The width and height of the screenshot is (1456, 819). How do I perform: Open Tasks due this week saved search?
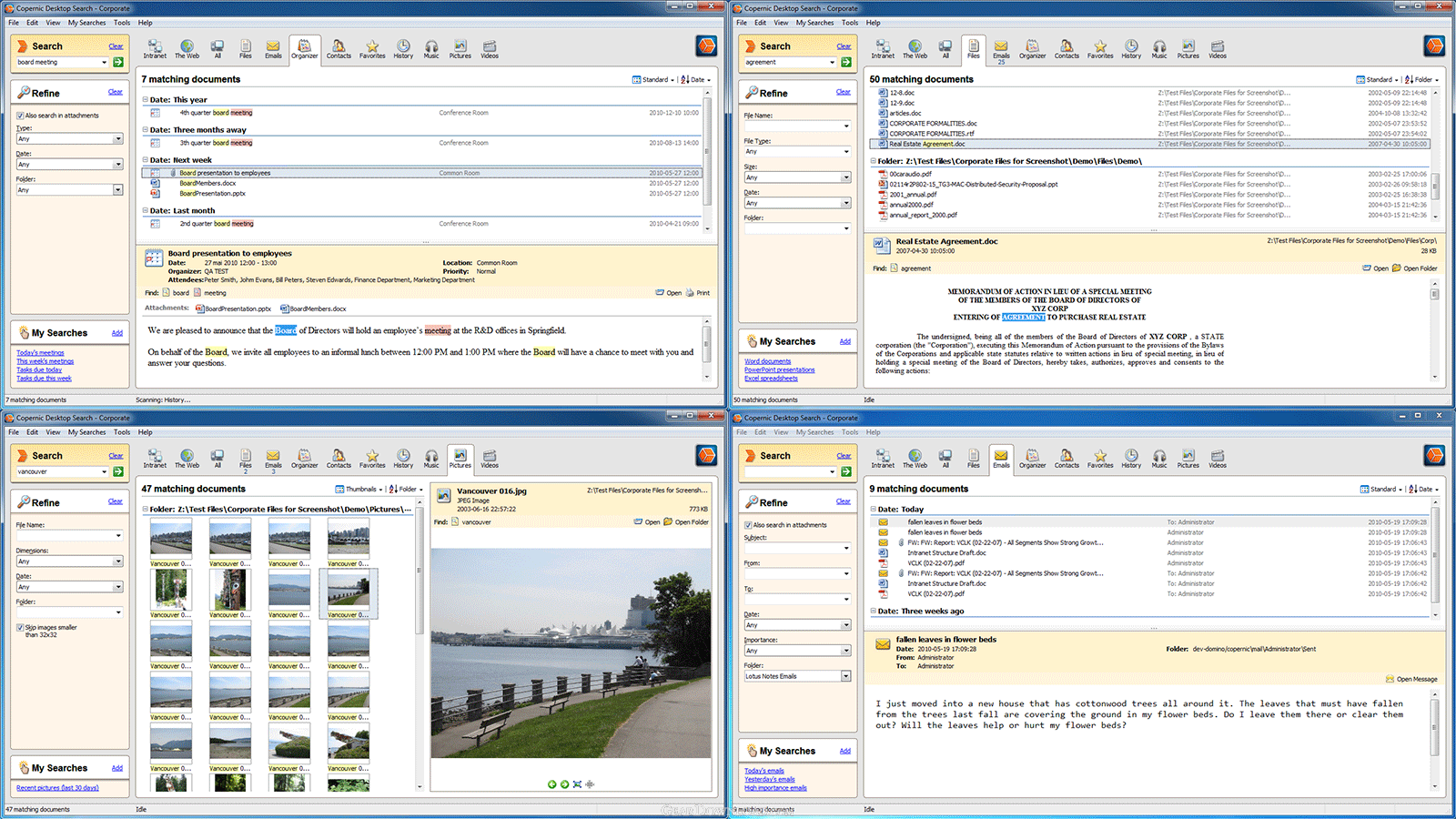coord(44,379)
